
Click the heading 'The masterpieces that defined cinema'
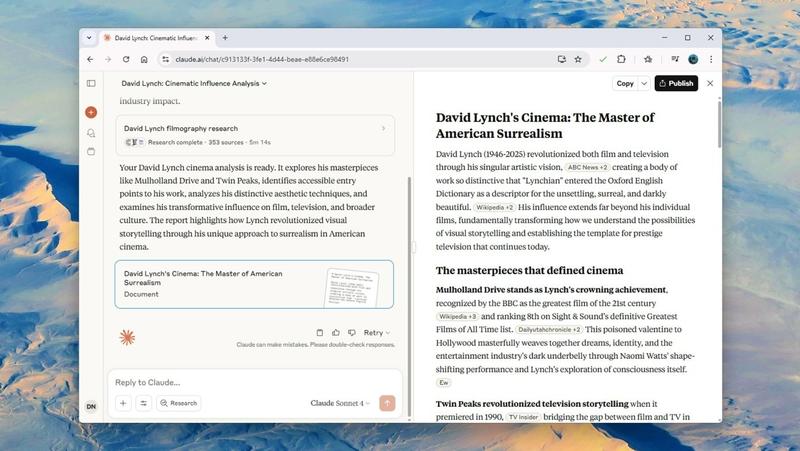pos(529,270)
